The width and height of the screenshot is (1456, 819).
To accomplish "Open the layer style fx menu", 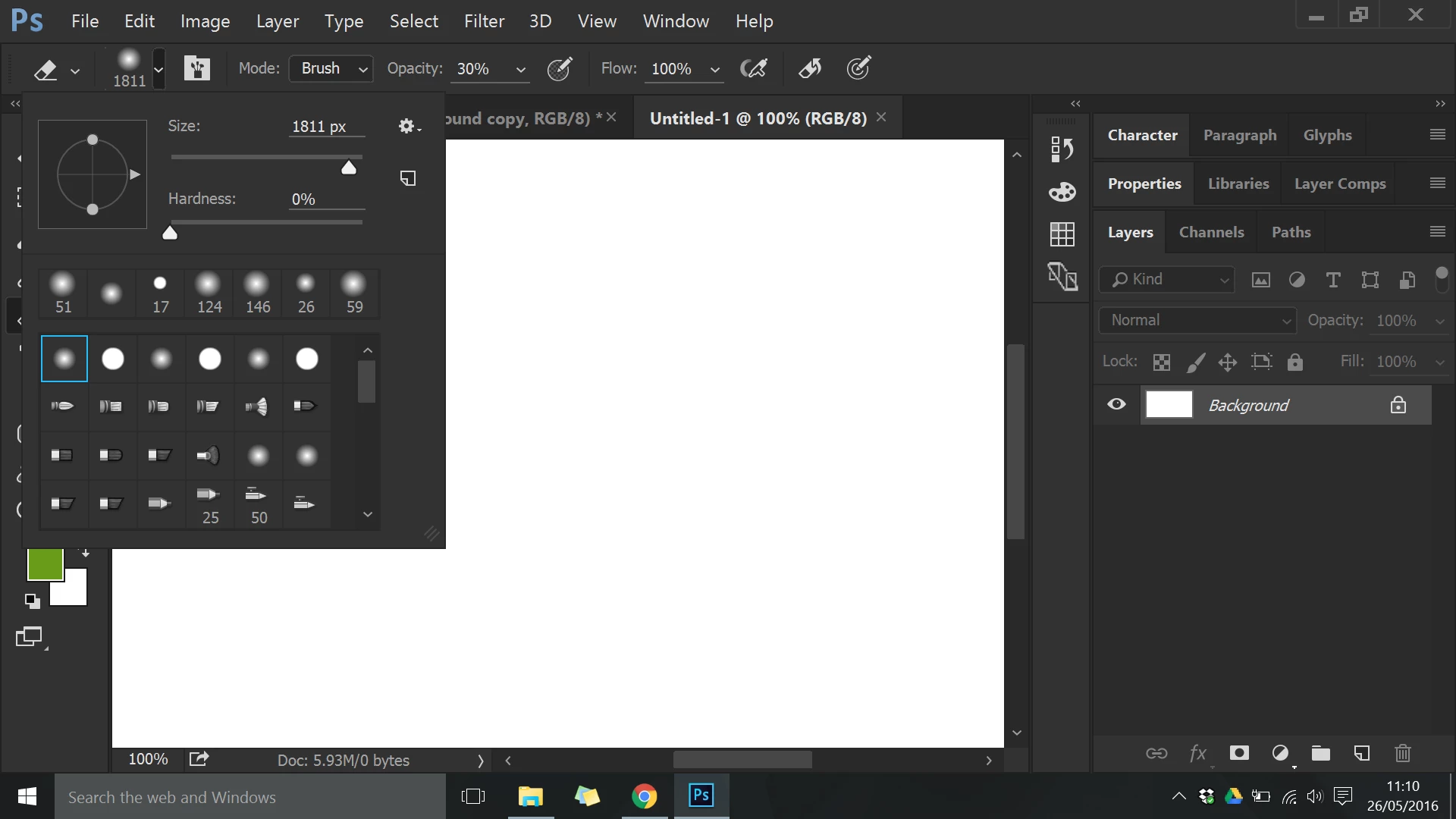I will (1198, 753).
